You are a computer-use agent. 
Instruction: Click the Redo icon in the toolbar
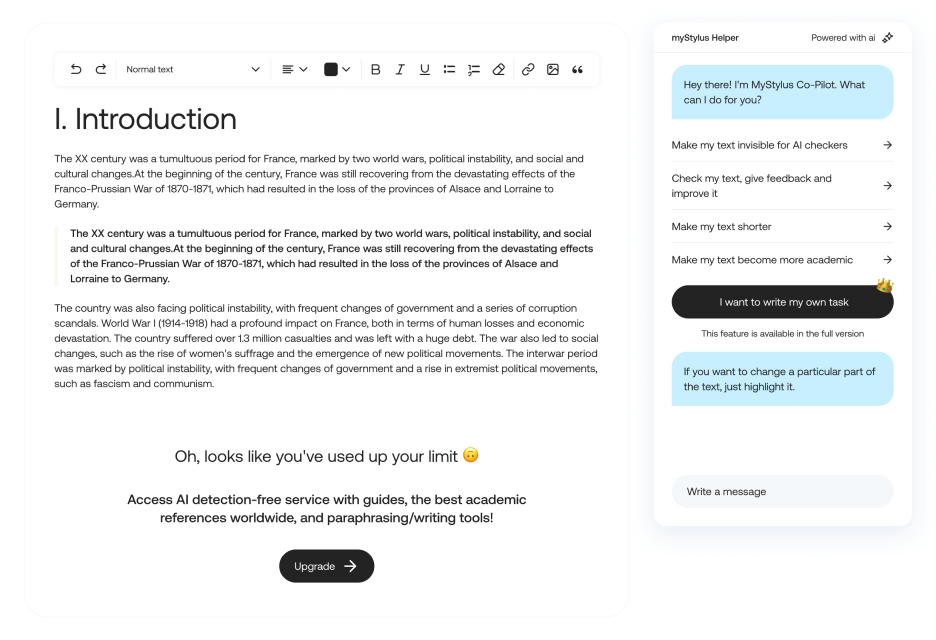click(100, 69)
